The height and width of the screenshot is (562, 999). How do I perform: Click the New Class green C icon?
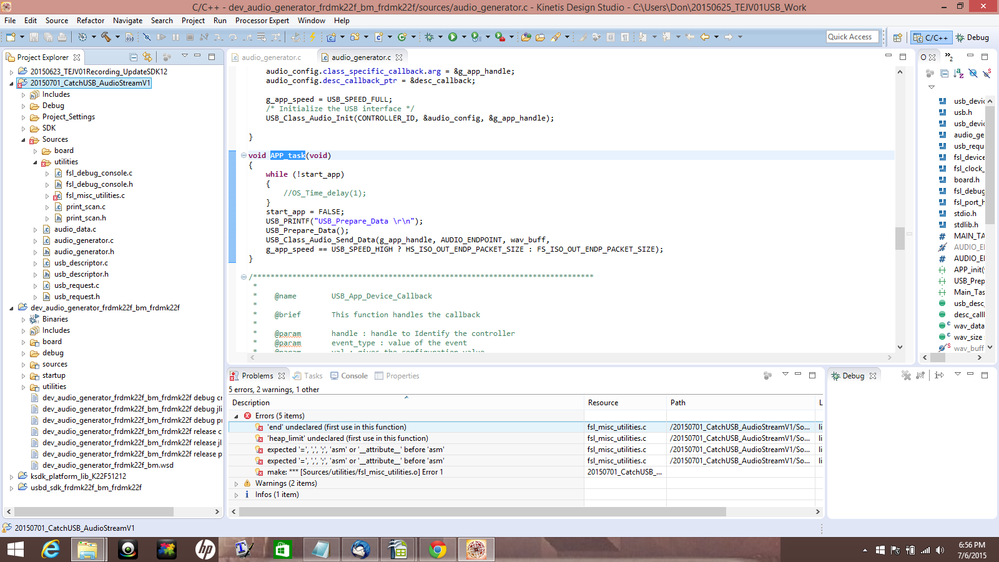(402, 37)
